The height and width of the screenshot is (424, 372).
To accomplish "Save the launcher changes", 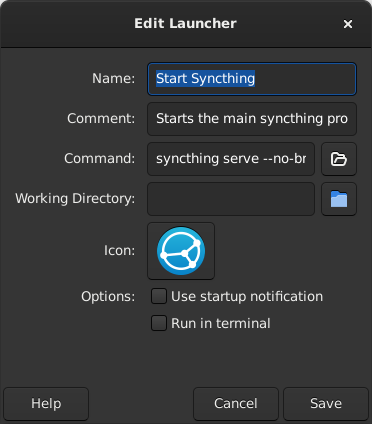I will click(x=326, y=404).
